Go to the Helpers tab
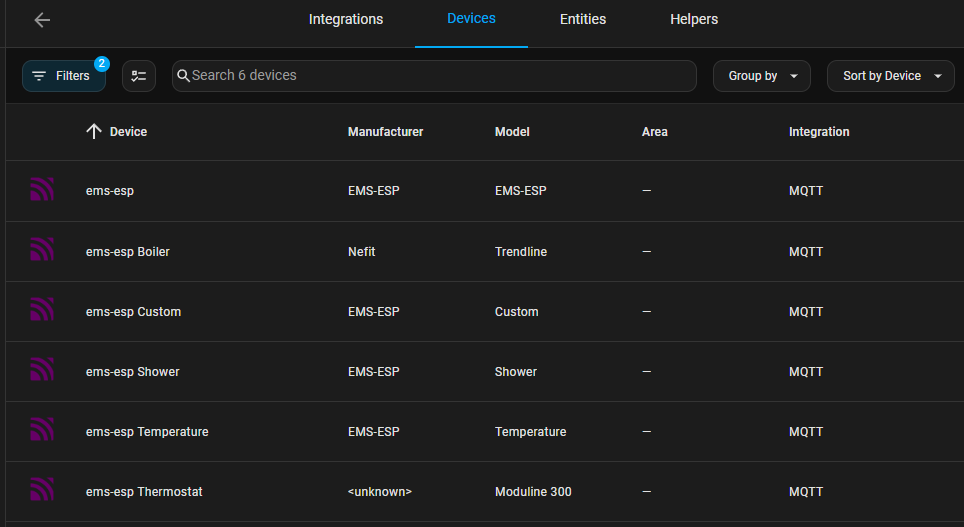This screenshot has width=964, height=527. point(693,20)
